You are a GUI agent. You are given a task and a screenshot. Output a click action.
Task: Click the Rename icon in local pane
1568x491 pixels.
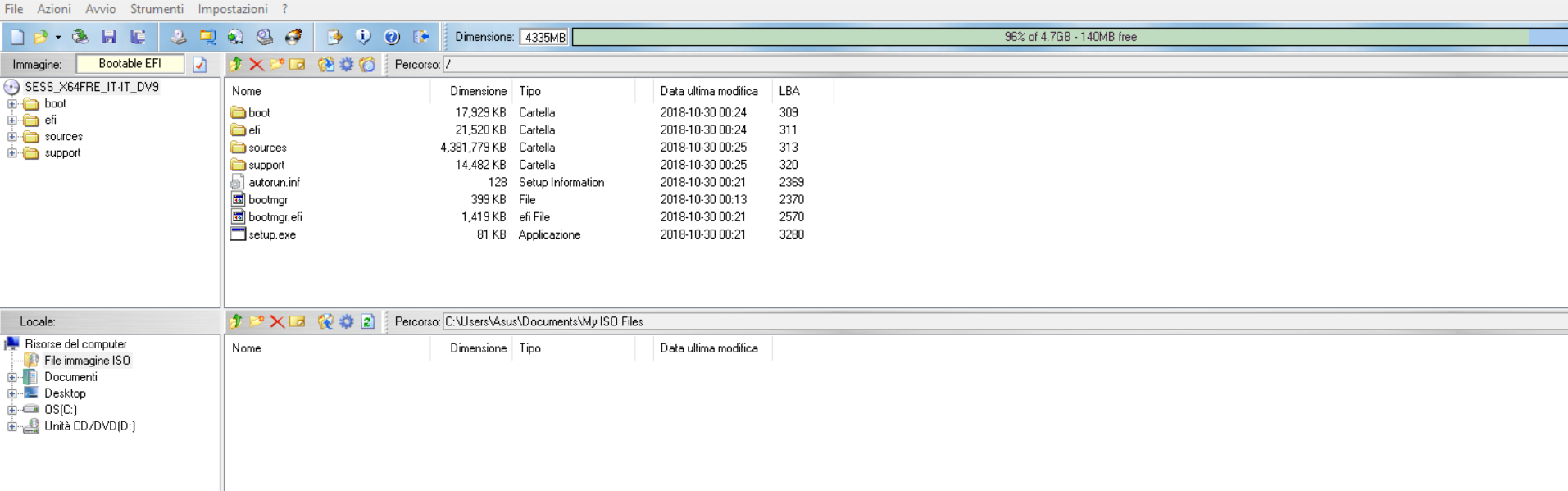(x=298, y=321)
